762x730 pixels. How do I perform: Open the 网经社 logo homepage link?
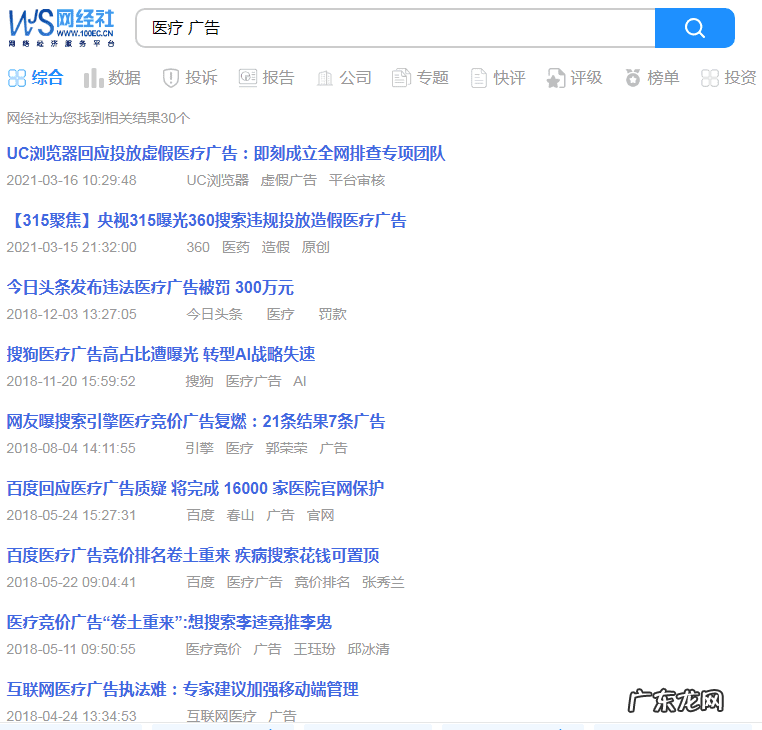tap(62, 28)
